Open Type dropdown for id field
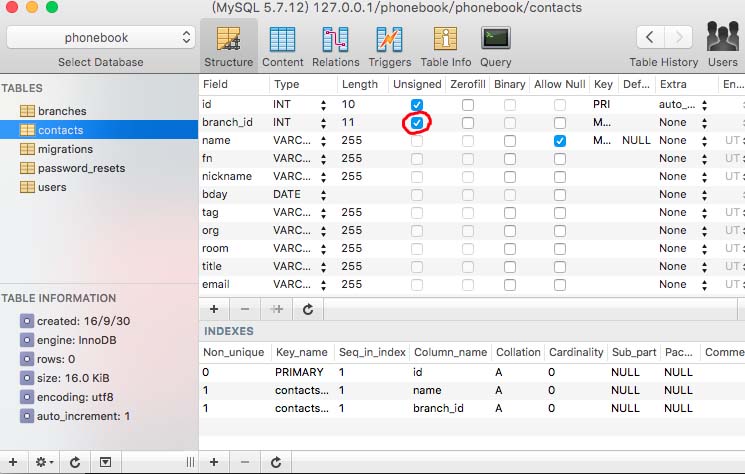The height and width of the screenshot is (474, 745). point(323,104)
